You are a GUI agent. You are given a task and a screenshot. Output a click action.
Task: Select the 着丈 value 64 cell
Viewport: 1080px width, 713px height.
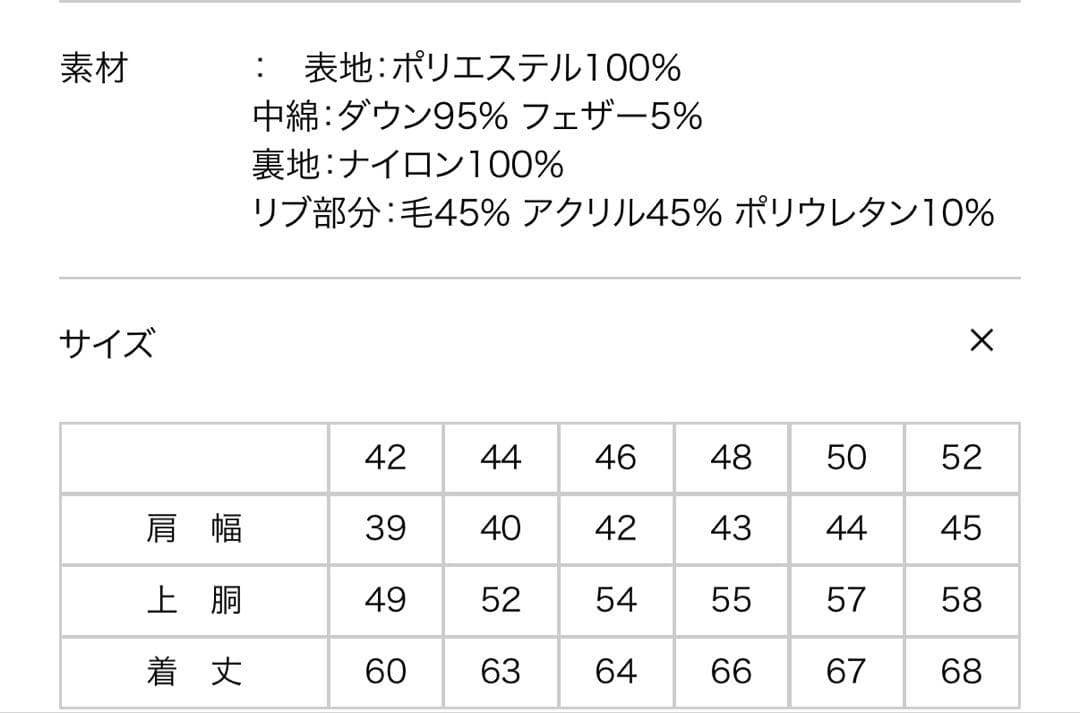(616, 672)
